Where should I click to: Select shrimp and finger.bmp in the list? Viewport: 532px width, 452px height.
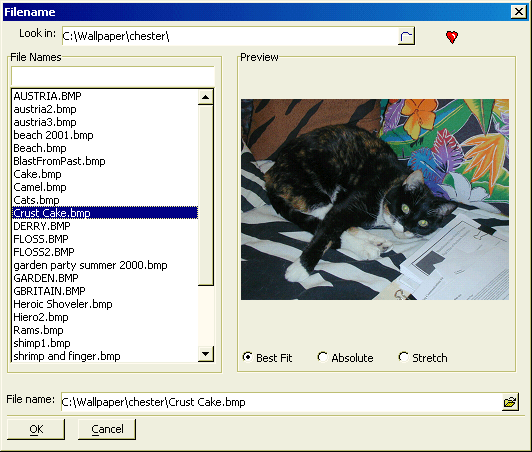(x=105, y=356)
